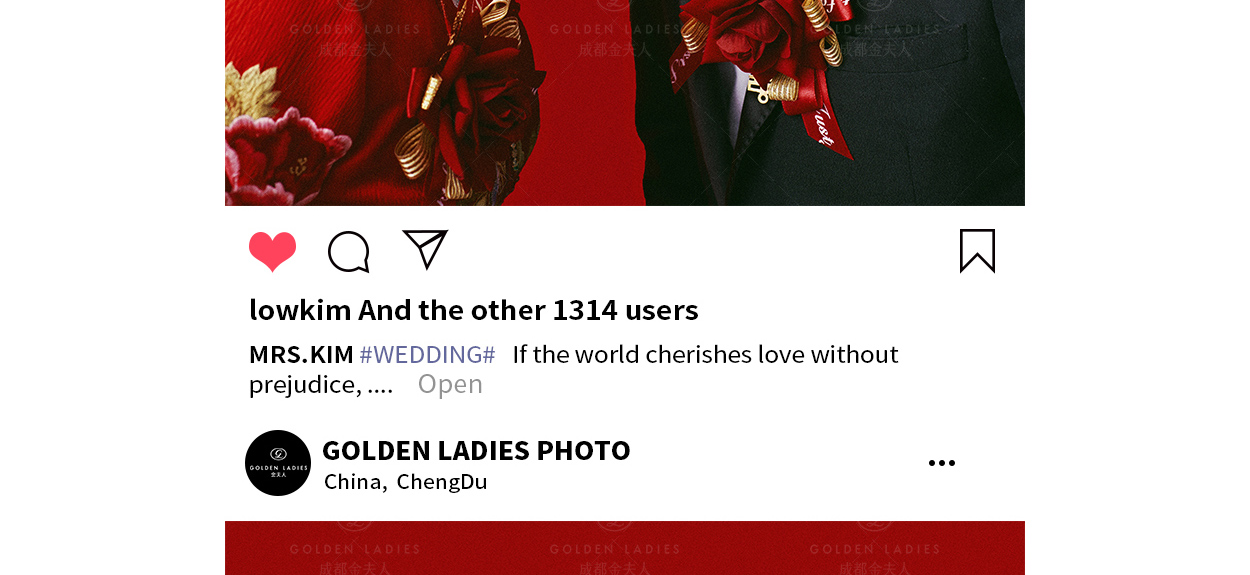Open comments via the speech bubble icon
Screen dimensions: 1250x575
click(349, 251)
